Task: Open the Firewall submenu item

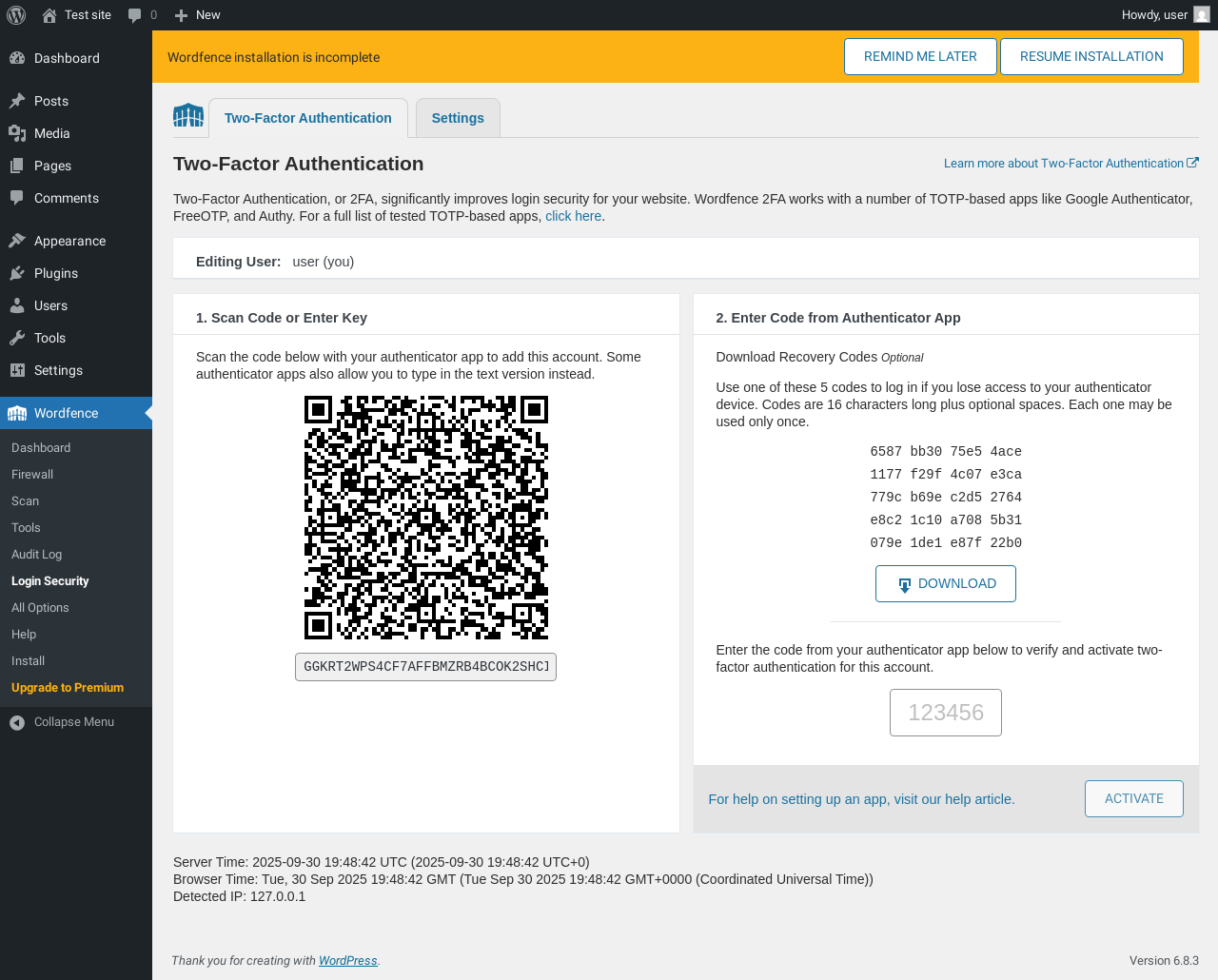Action: [32, 475]
